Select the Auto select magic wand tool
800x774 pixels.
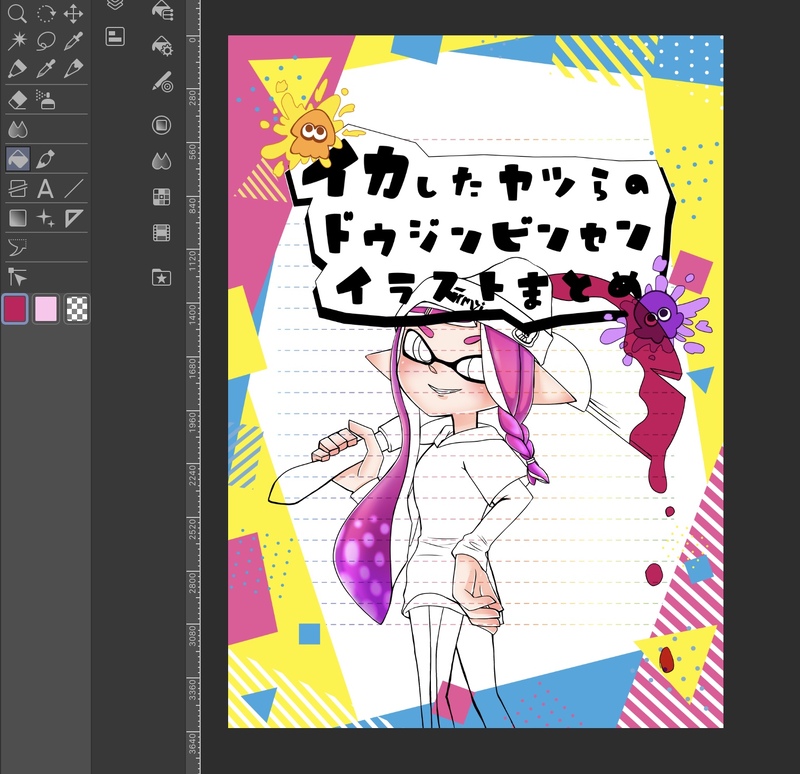(x=17, y=41)
